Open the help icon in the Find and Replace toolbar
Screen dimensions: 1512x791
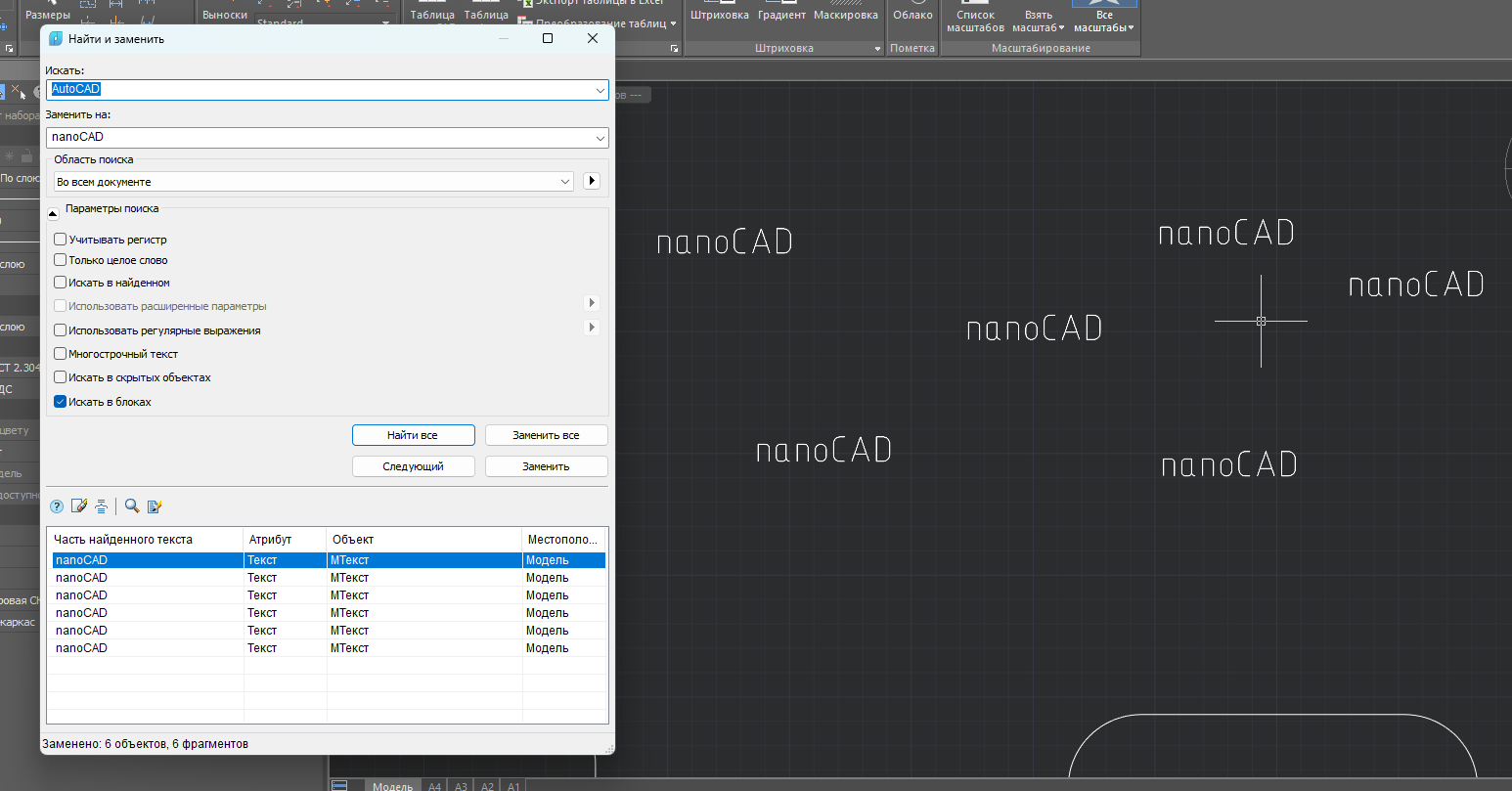[57, 506]
